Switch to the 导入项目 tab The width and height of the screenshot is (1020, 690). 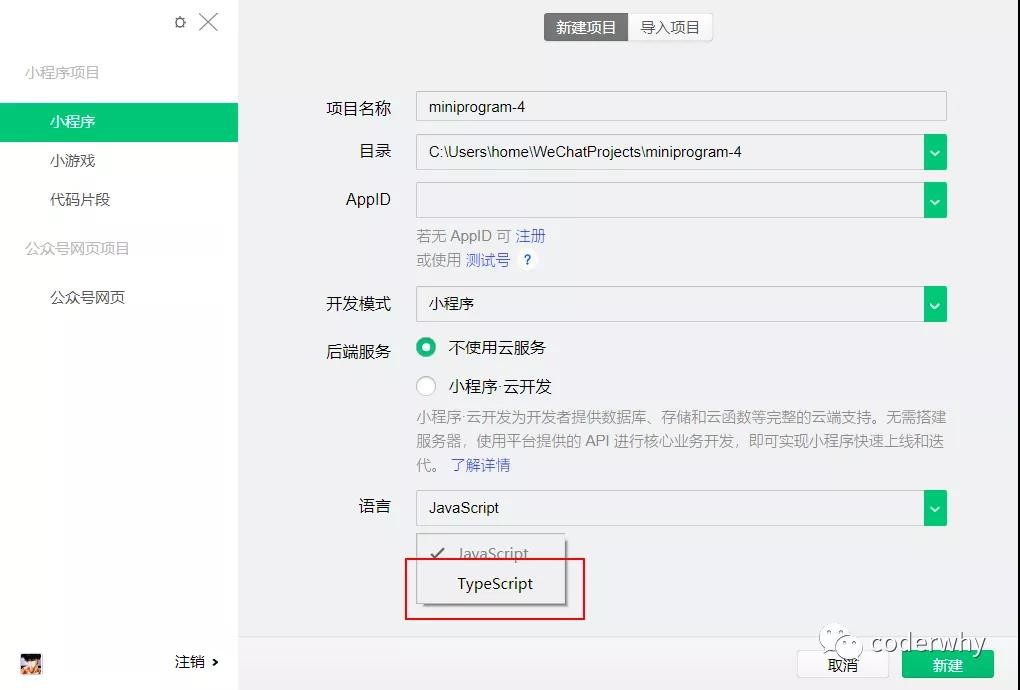click(x=670, y=27)
